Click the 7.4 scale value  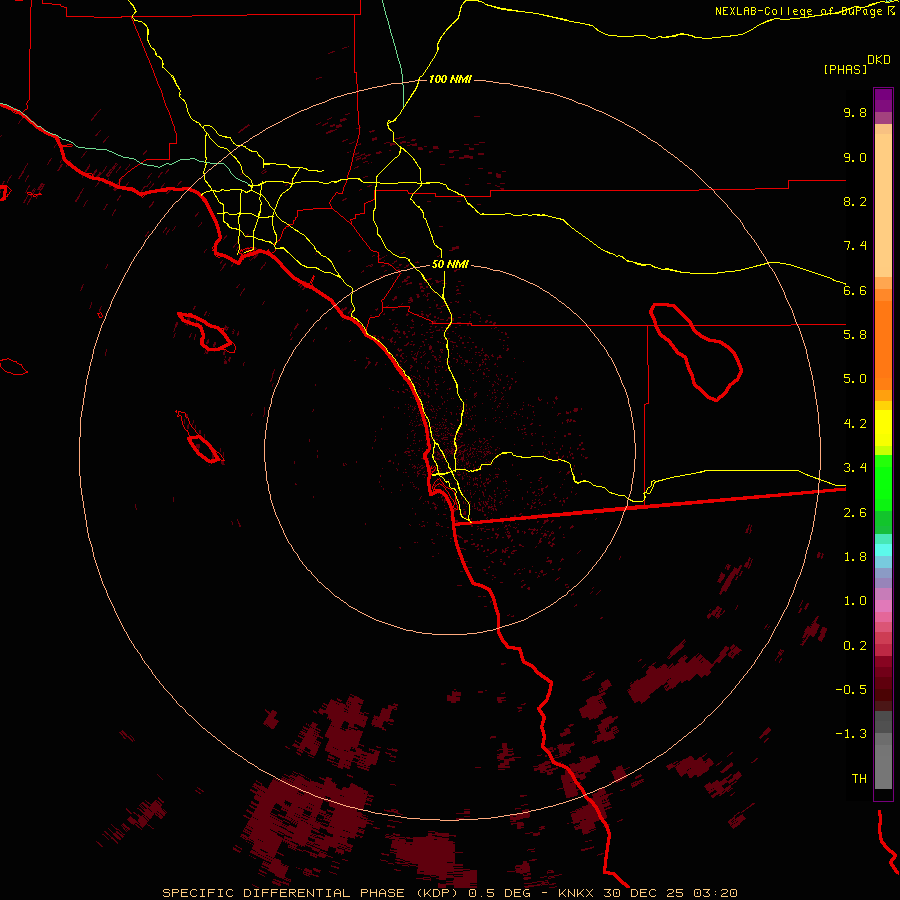pyautogui.click(x=855, y=246)
